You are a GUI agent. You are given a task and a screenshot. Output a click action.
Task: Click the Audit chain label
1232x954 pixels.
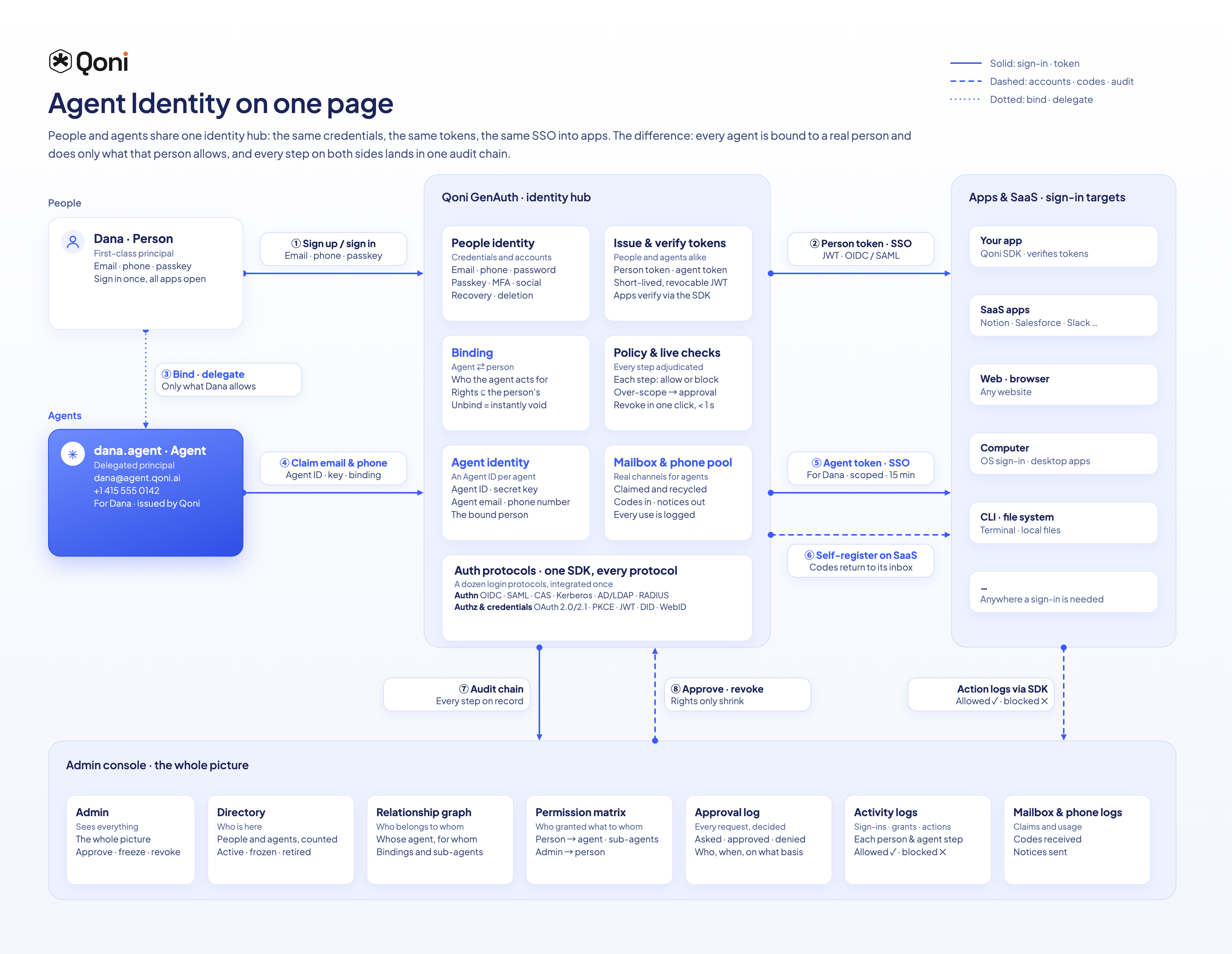(456, 694)
